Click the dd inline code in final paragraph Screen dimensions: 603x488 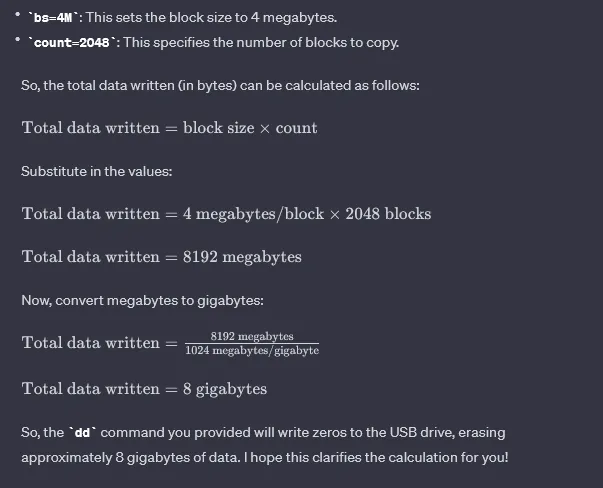tap(82, 433)
